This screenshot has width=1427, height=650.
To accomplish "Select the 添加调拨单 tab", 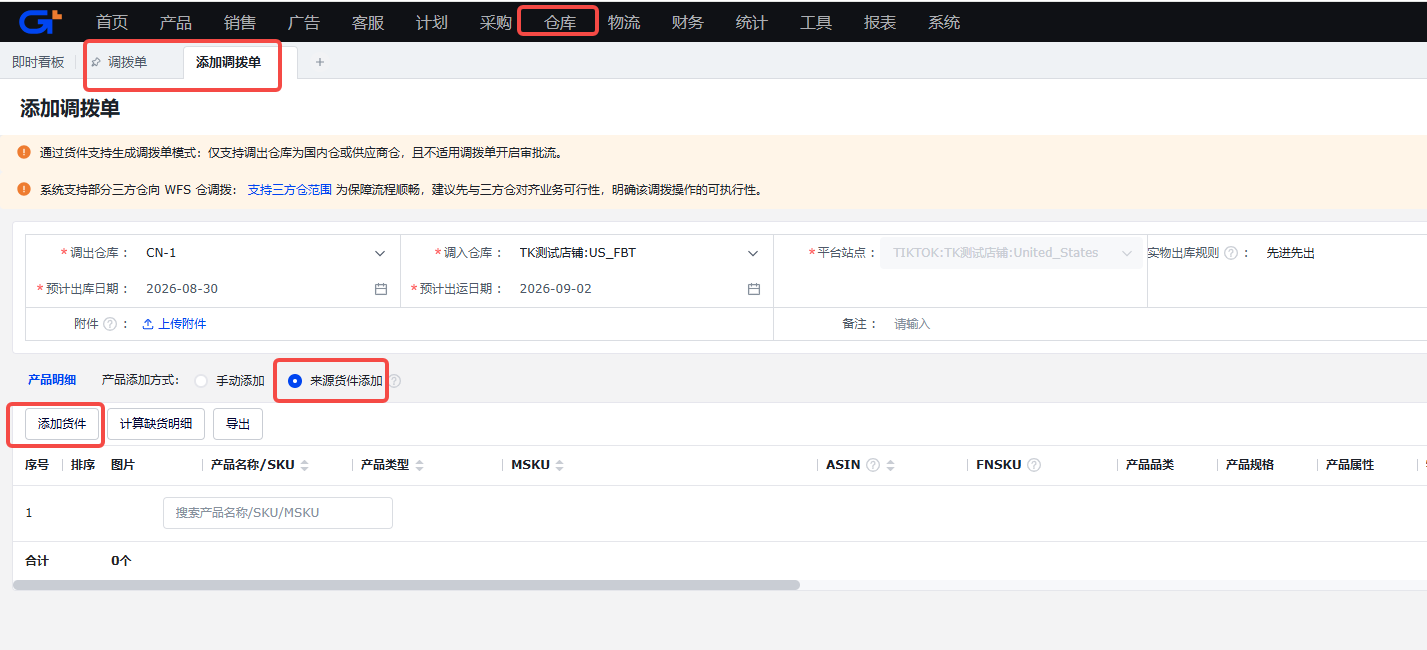I will (228, 62).
